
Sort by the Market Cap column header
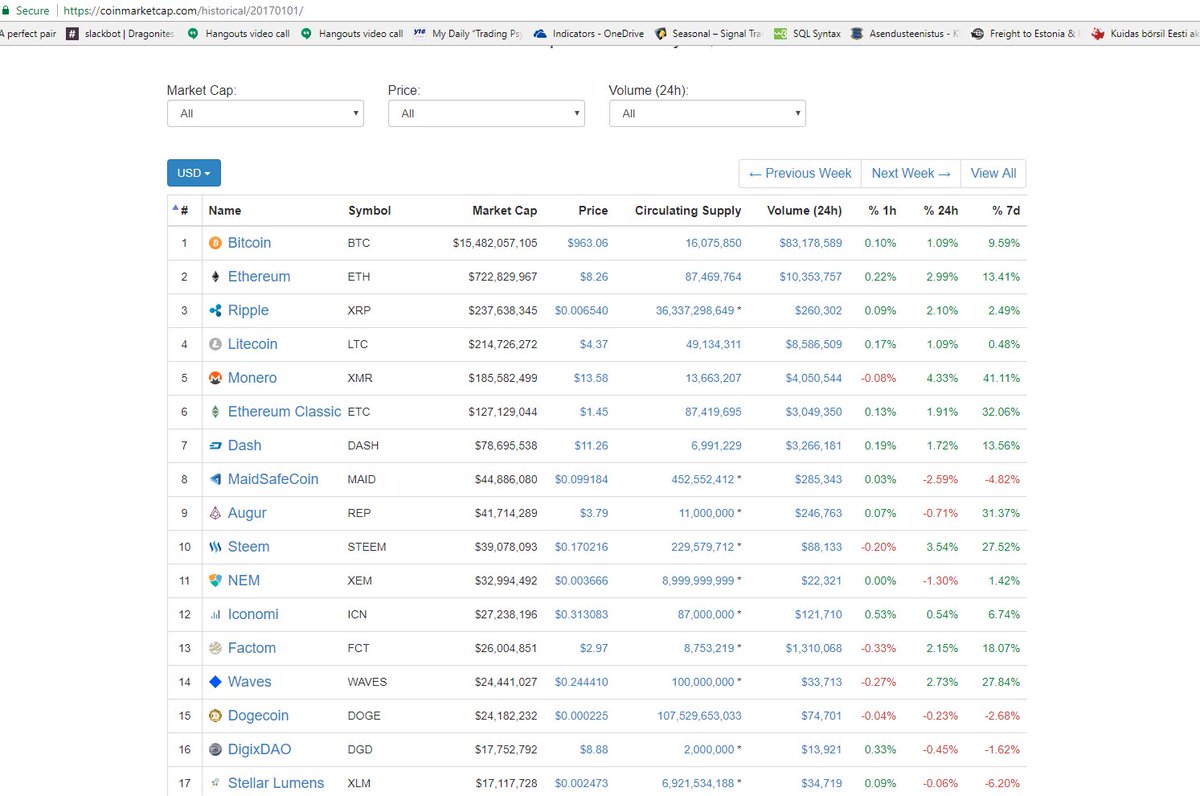pyautogui.click(x=504, y=211)
